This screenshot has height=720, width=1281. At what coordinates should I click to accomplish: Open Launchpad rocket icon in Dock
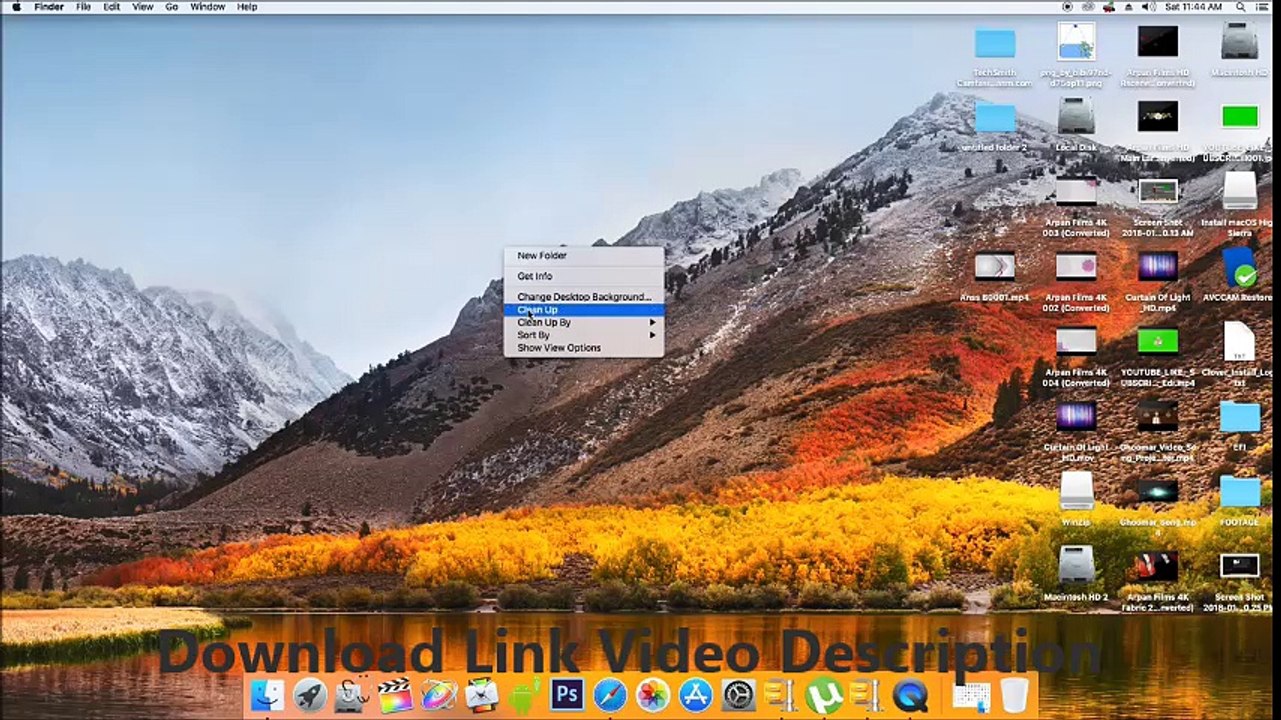310,695
